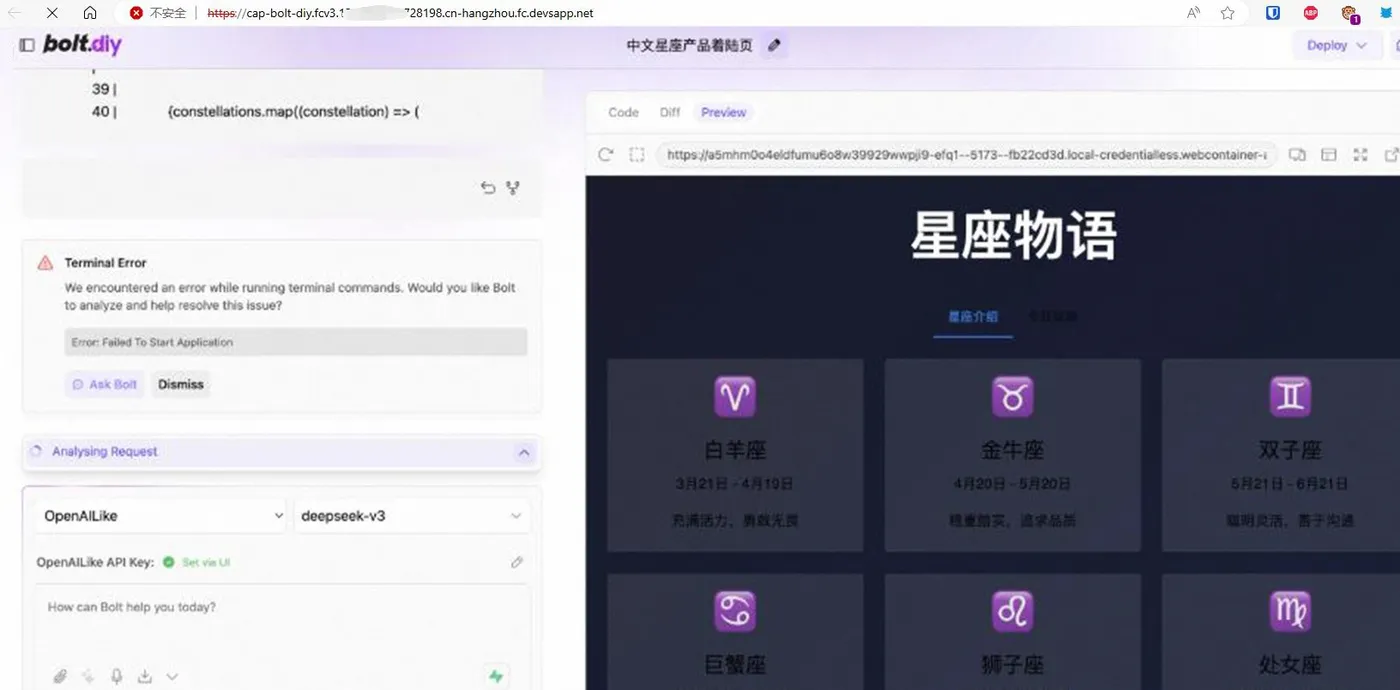1400x690 pixels.
Task: Click the window layout icon in preview bar
Action: point(1329,155)
